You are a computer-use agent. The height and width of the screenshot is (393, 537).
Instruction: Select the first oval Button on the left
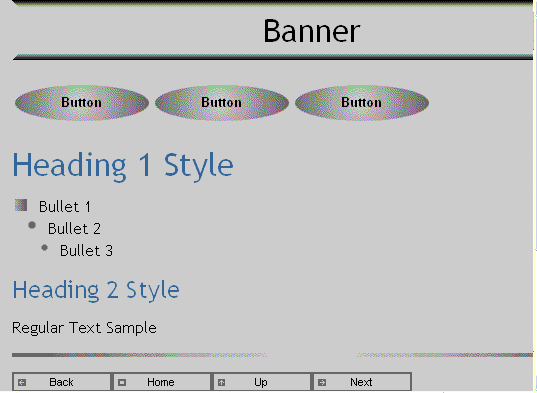tap(82, 103)
